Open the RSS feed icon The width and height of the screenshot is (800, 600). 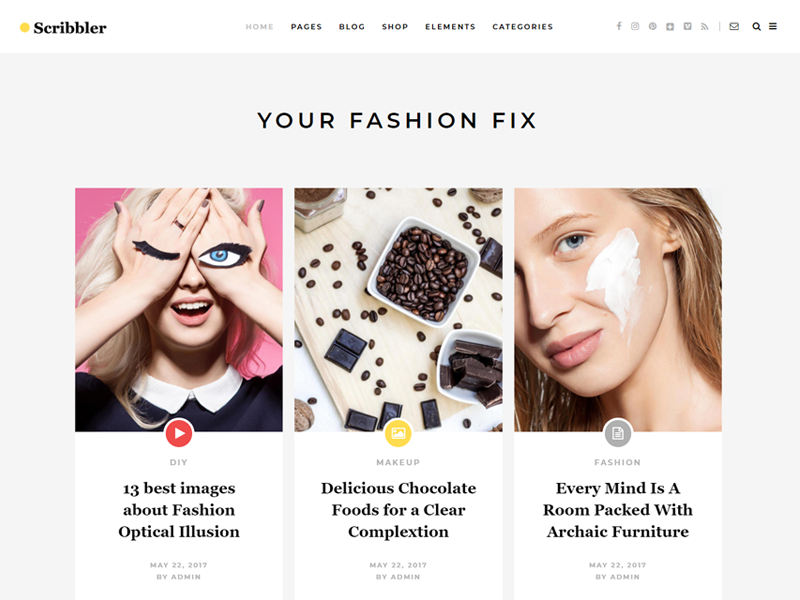[x=705, y=26]
